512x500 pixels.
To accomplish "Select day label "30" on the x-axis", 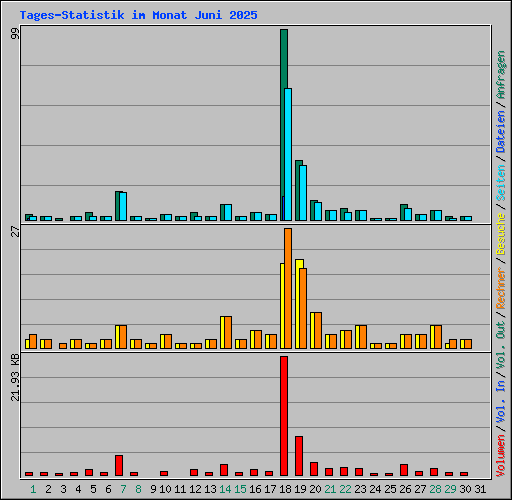I will [x=465, y=489].
